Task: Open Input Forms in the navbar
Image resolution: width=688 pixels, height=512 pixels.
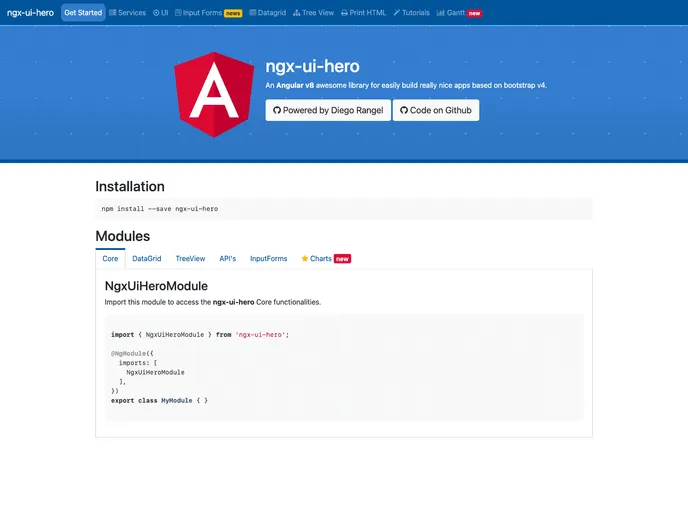Action: [x=207, y=13]
